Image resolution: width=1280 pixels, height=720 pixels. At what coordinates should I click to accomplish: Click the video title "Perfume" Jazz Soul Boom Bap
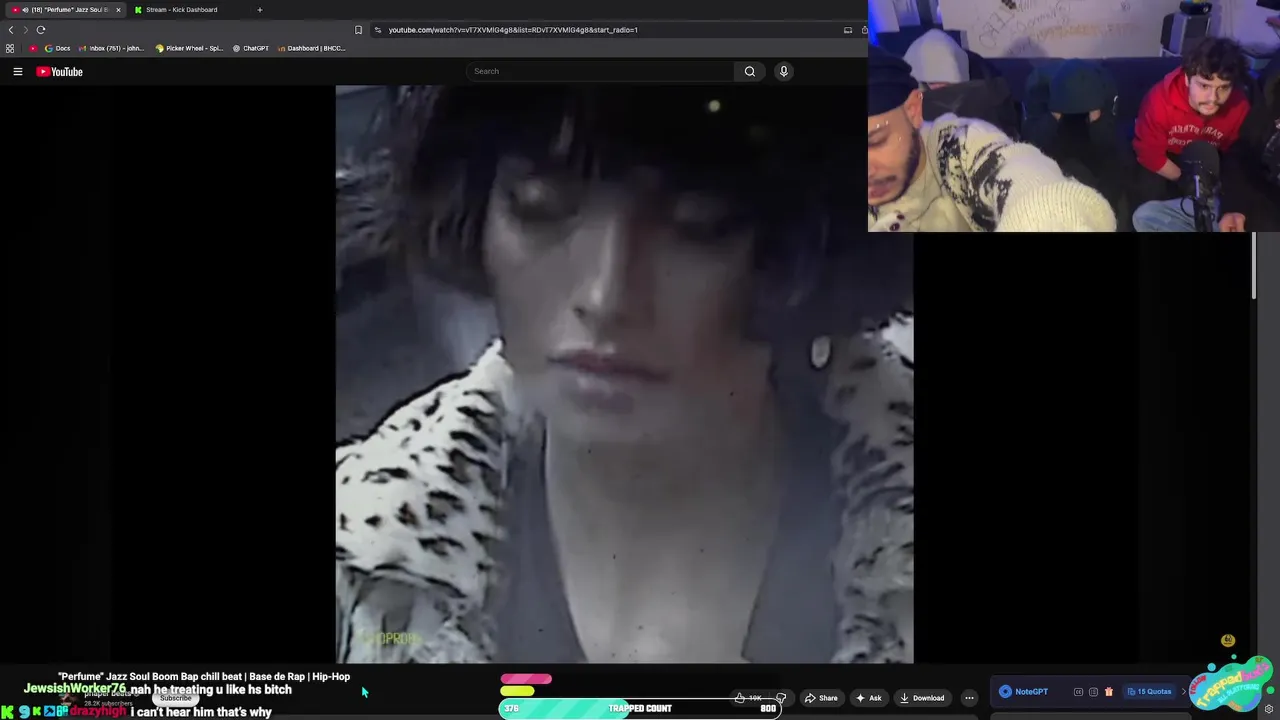(204, 677)
